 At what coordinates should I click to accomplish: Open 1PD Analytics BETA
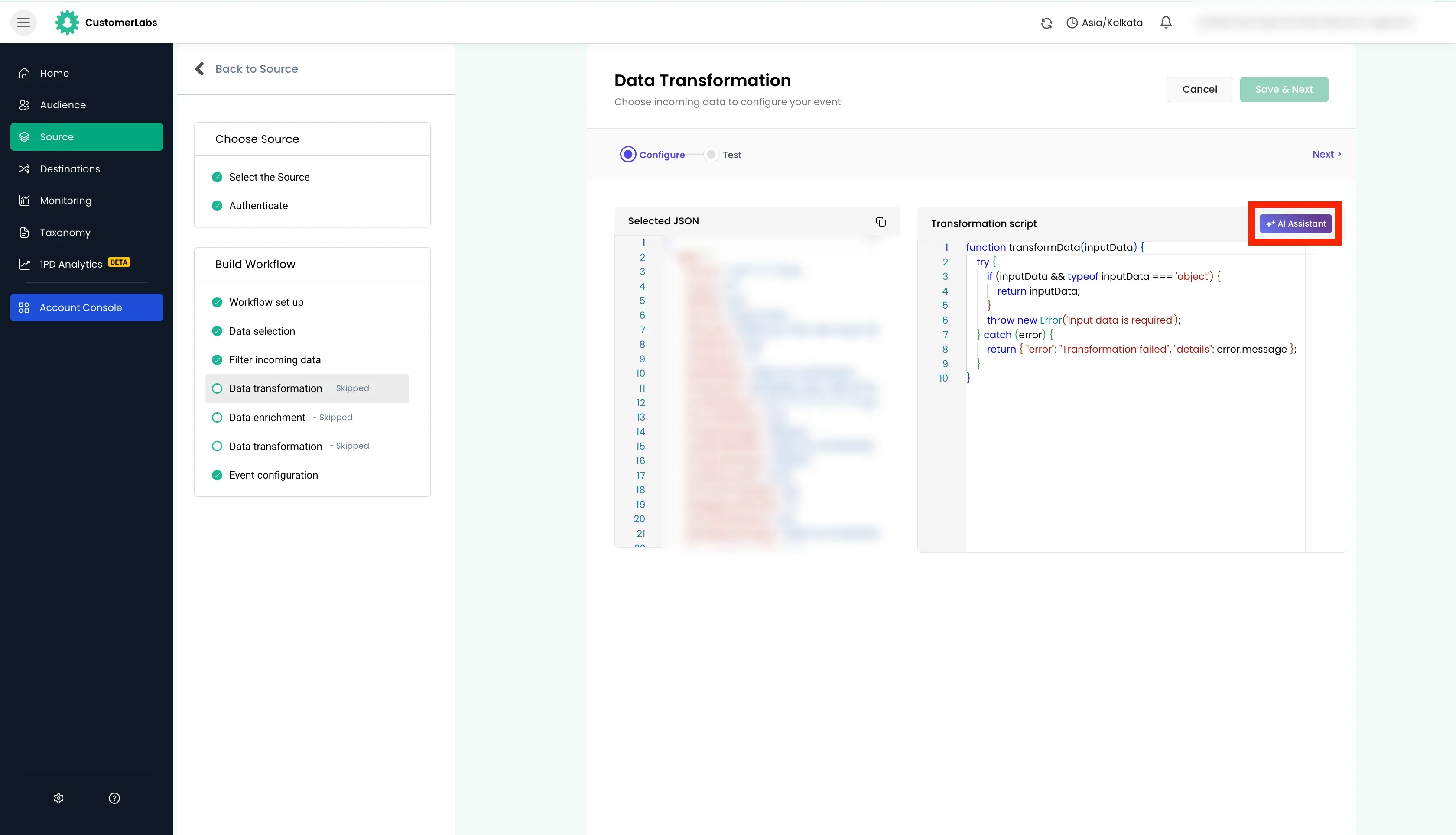tap(87, 264)
